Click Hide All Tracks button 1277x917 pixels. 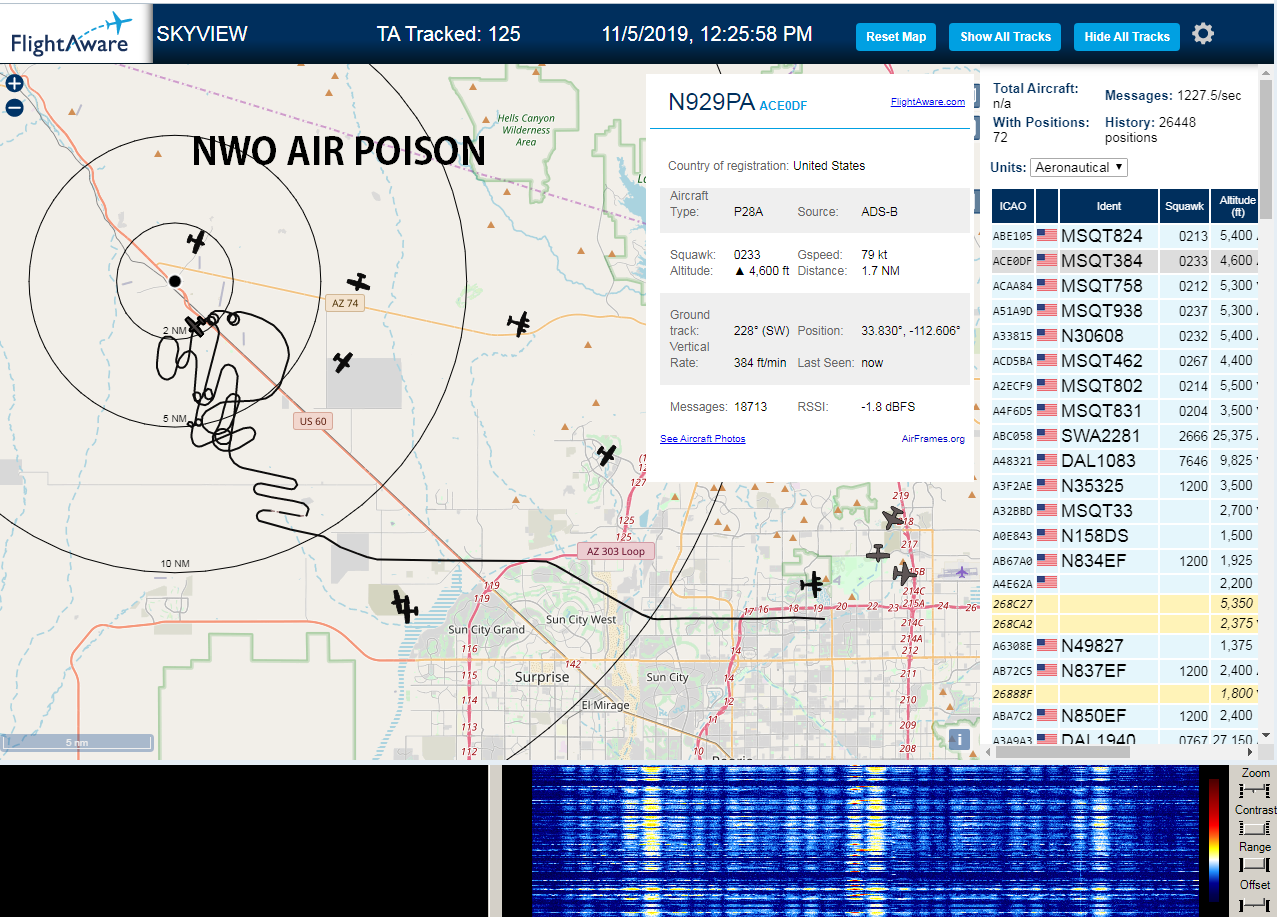point(1127,37)
